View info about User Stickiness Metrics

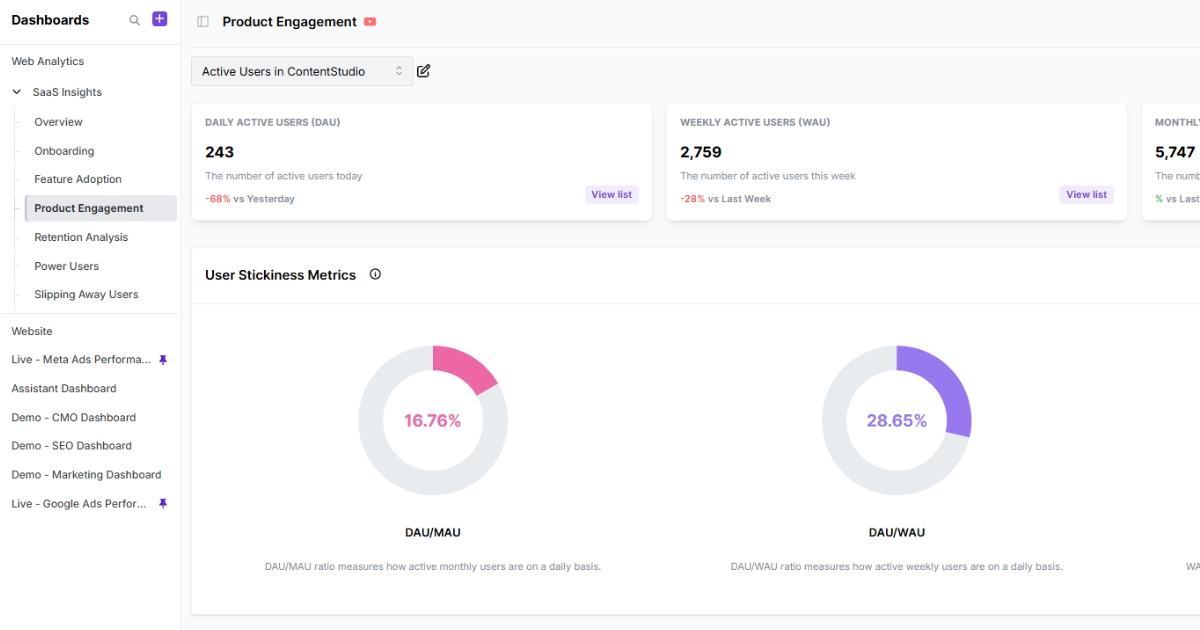point(375,273)
